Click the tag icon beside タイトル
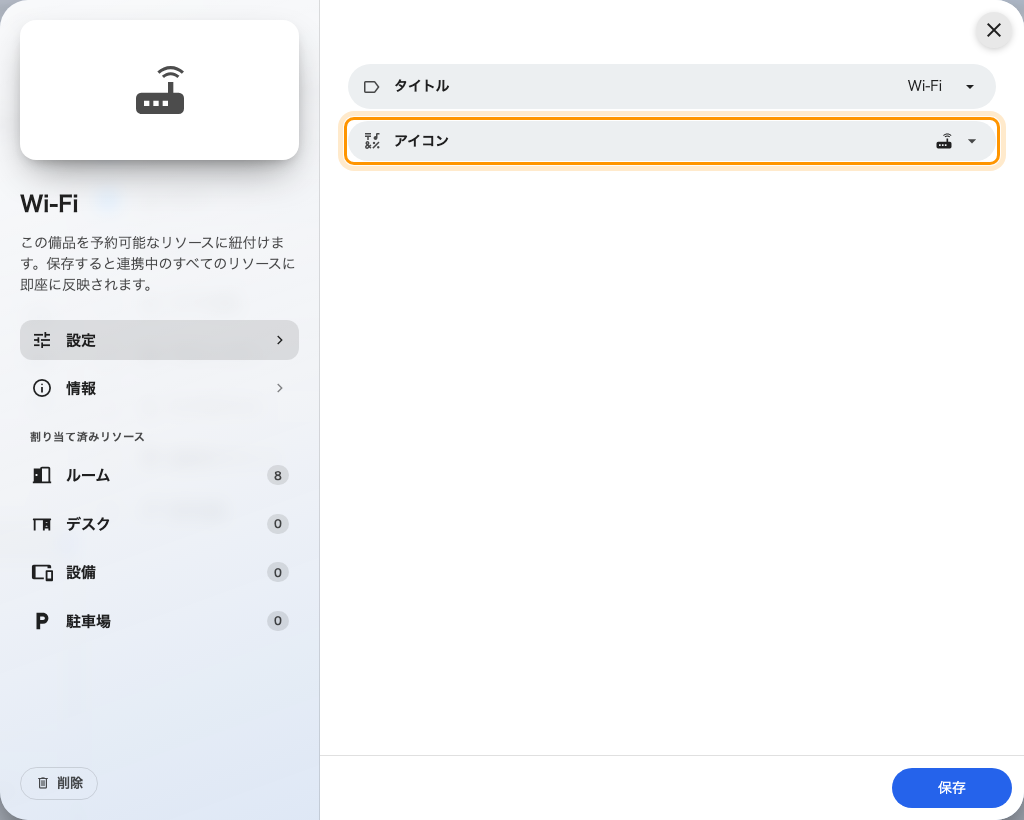 click(x=372, y=87)
